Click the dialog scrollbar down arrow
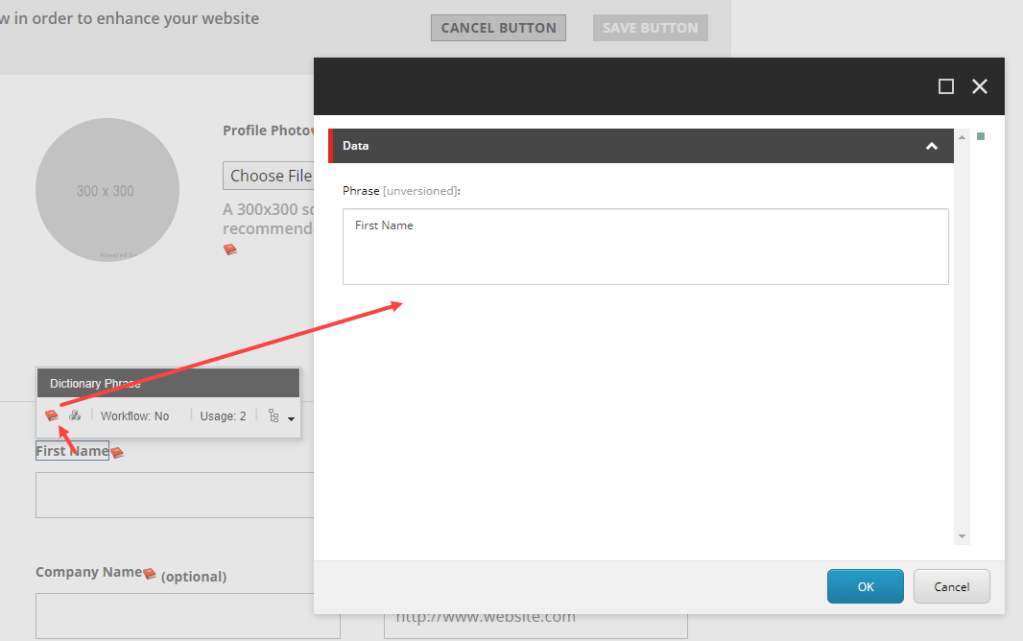Image resolution: width=1023 pixels, height=641 pixels. pyautogui.click(x=962, y=537)
